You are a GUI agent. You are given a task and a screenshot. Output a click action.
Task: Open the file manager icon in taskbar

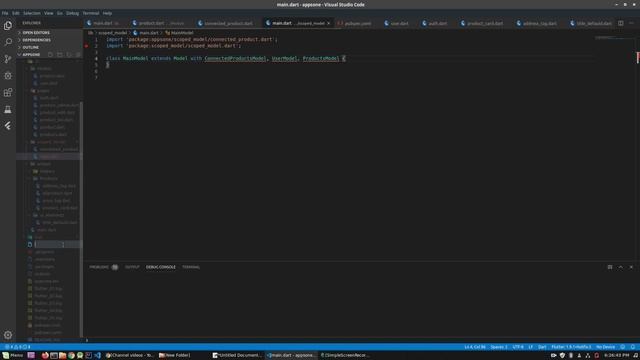(62, 356)
